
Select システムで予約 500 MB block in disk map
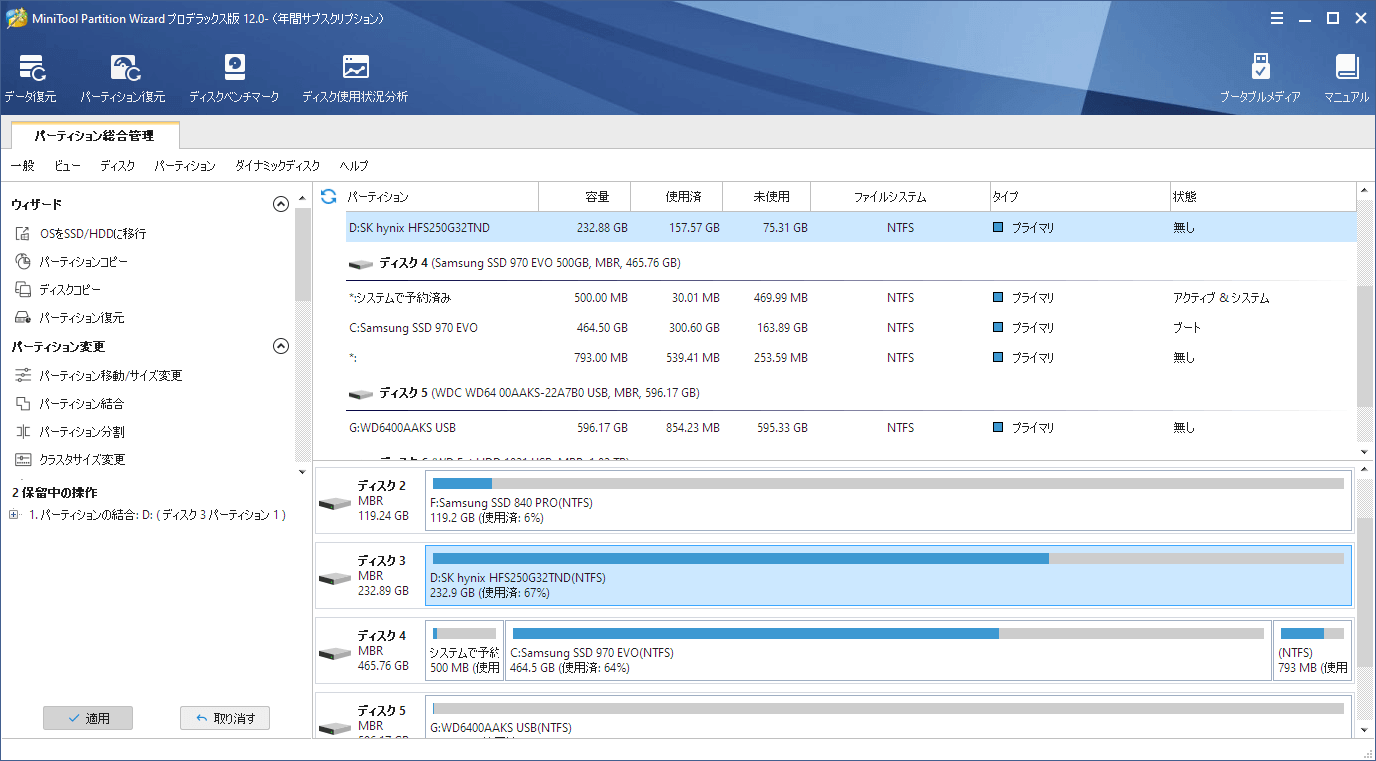point(464,650)
